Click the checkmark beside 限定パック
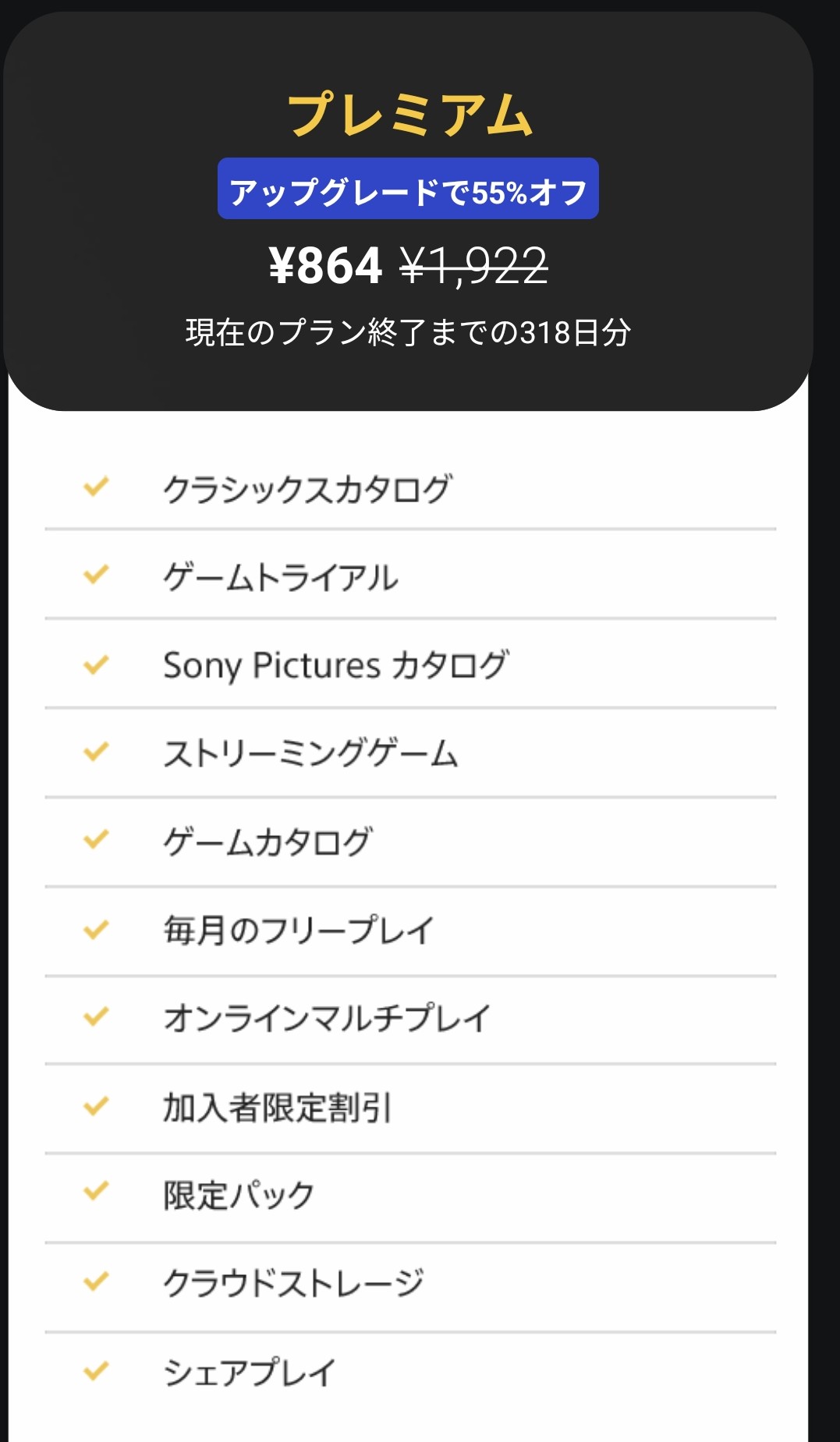840x1442 pixels. pyautogui.click(x=96, y=1192)
